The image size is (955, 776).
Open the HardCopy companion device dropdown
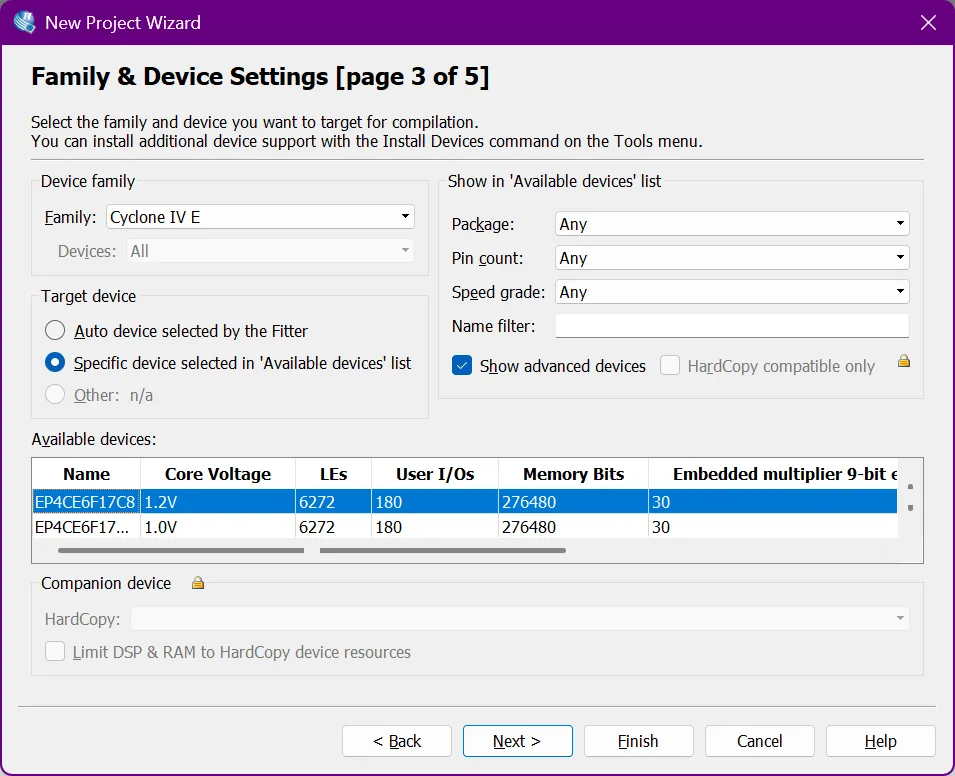pyautogui.click(x=520, y=618)
